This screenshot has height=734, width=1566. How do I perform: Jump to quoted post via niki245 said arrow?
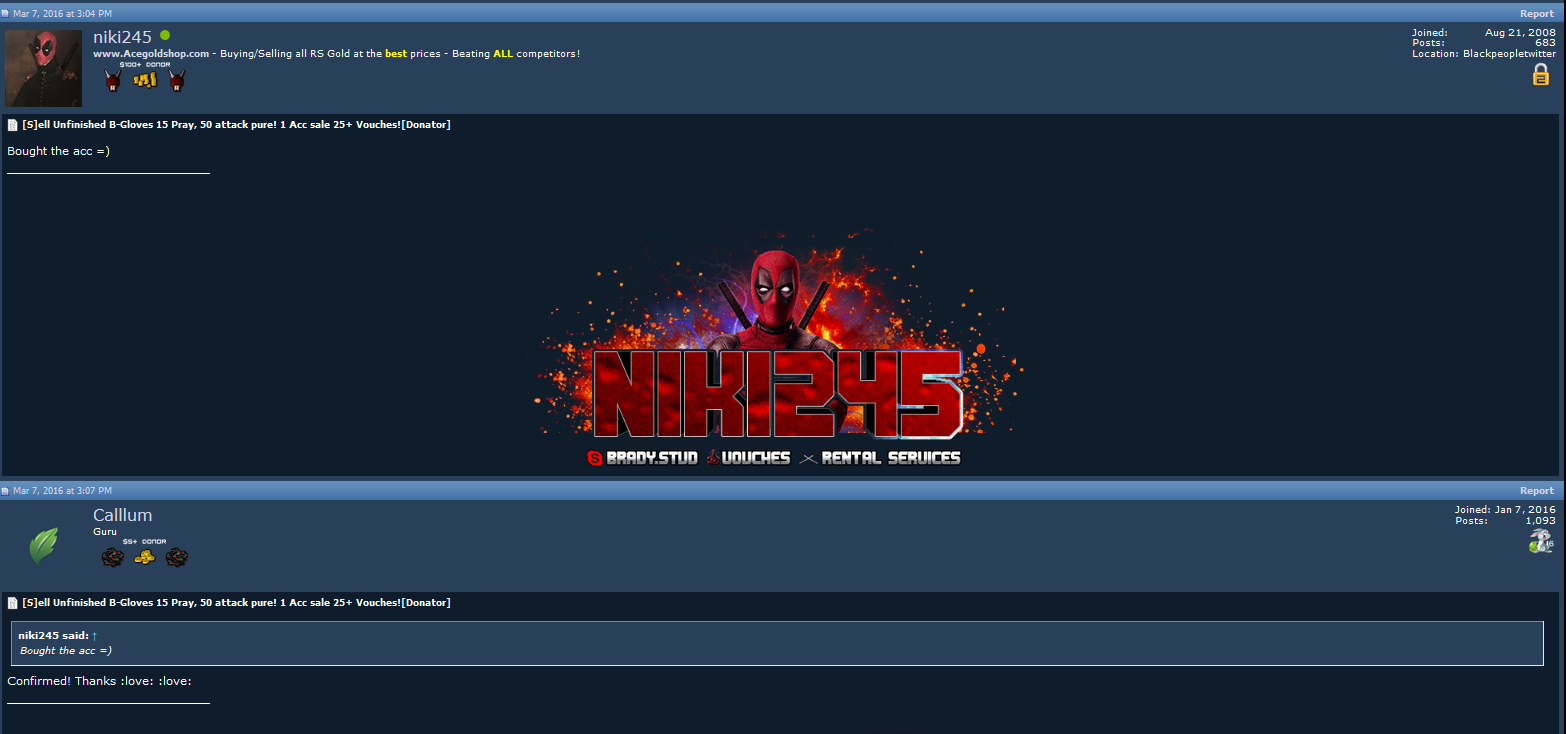94,636
